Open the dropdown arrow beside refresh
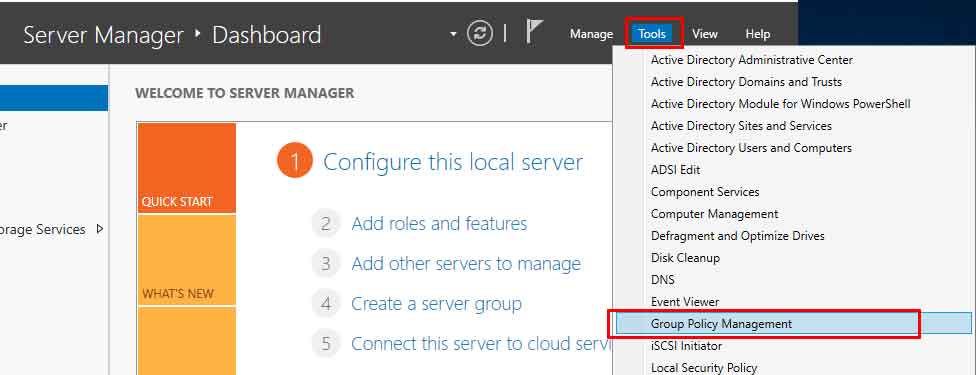 453,34
